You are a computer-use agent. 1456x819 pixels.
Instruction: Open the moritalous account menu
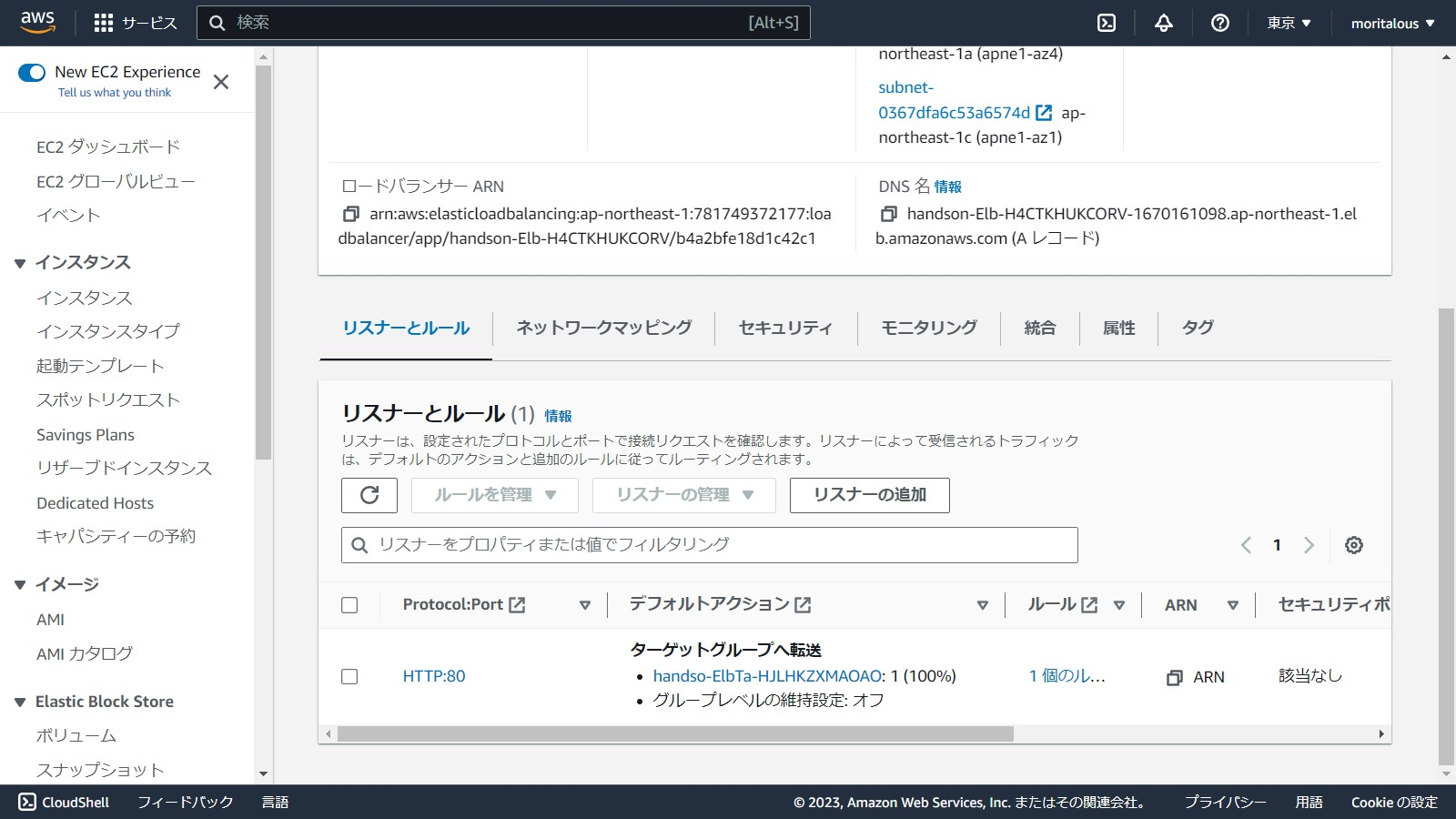click(x=1392, y=23)
